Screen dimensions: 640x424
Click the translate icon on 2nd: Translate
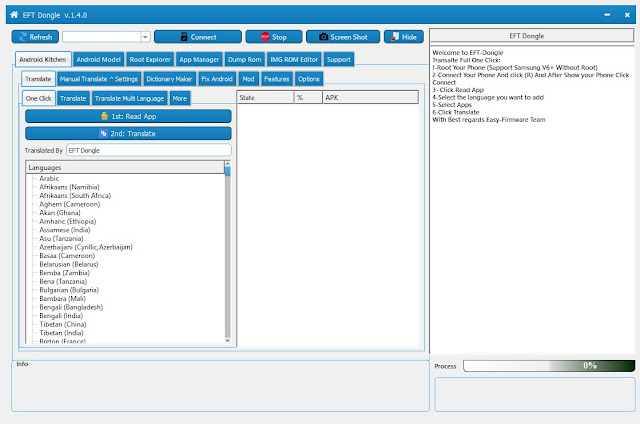click(103, 133)
